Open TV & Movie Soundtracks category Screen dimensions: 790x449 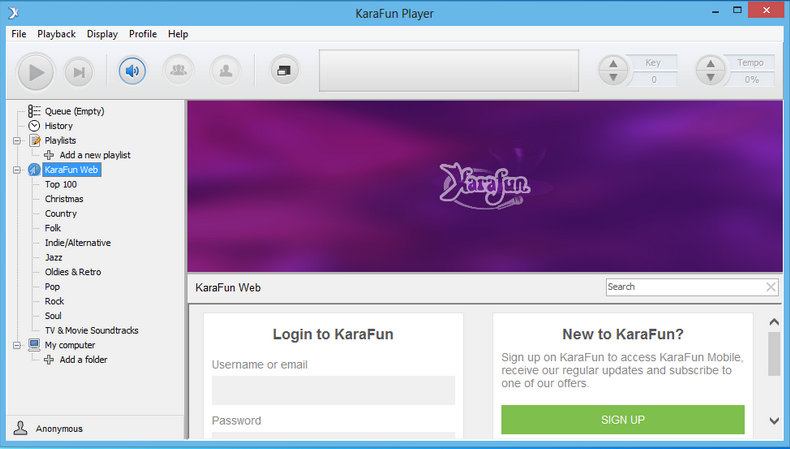point(91,331)
